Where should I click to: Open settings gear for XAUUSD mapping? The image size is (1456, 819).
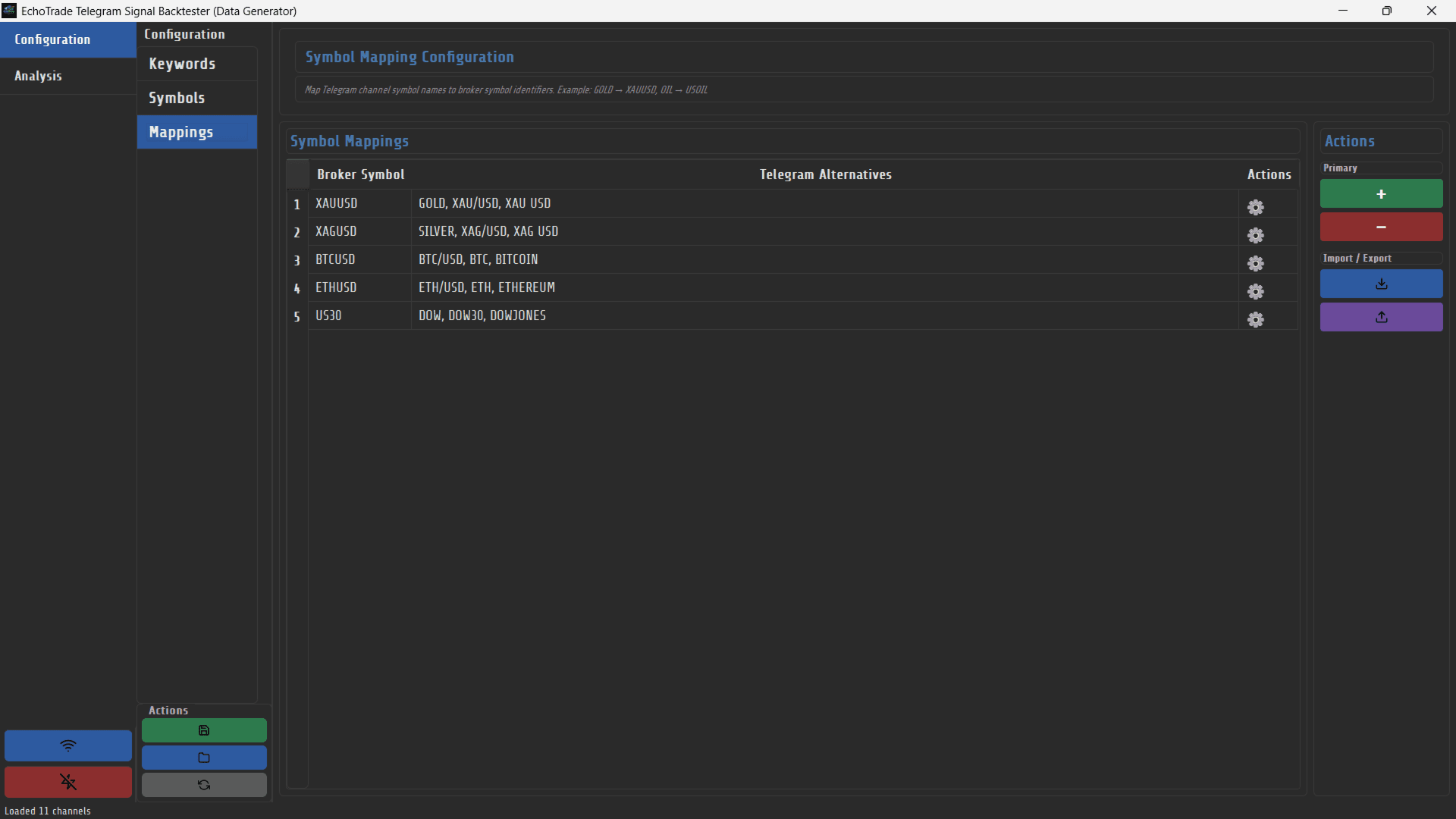click(1256, 207)
